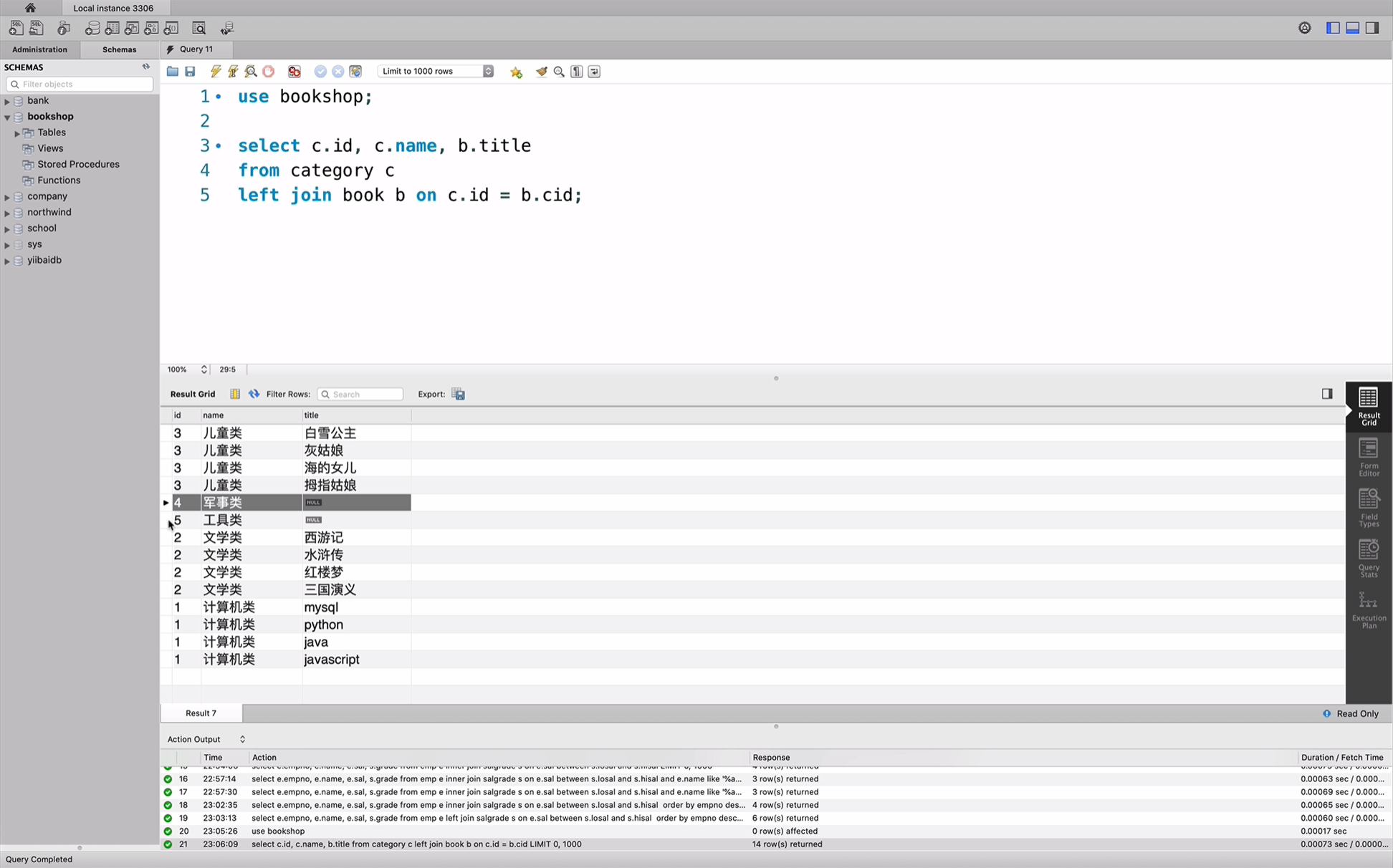Execute statement under cursor icon

click(233, 72)
